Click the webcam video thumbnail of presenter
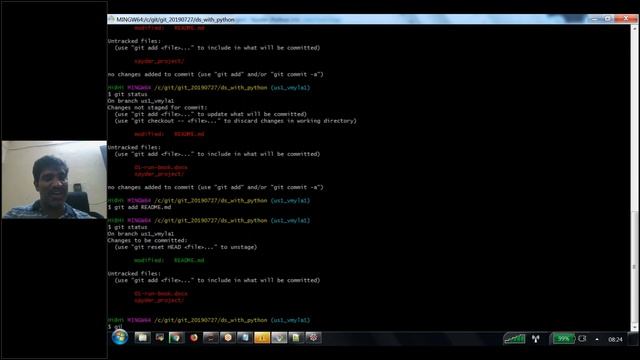 [x=54, y=180]
